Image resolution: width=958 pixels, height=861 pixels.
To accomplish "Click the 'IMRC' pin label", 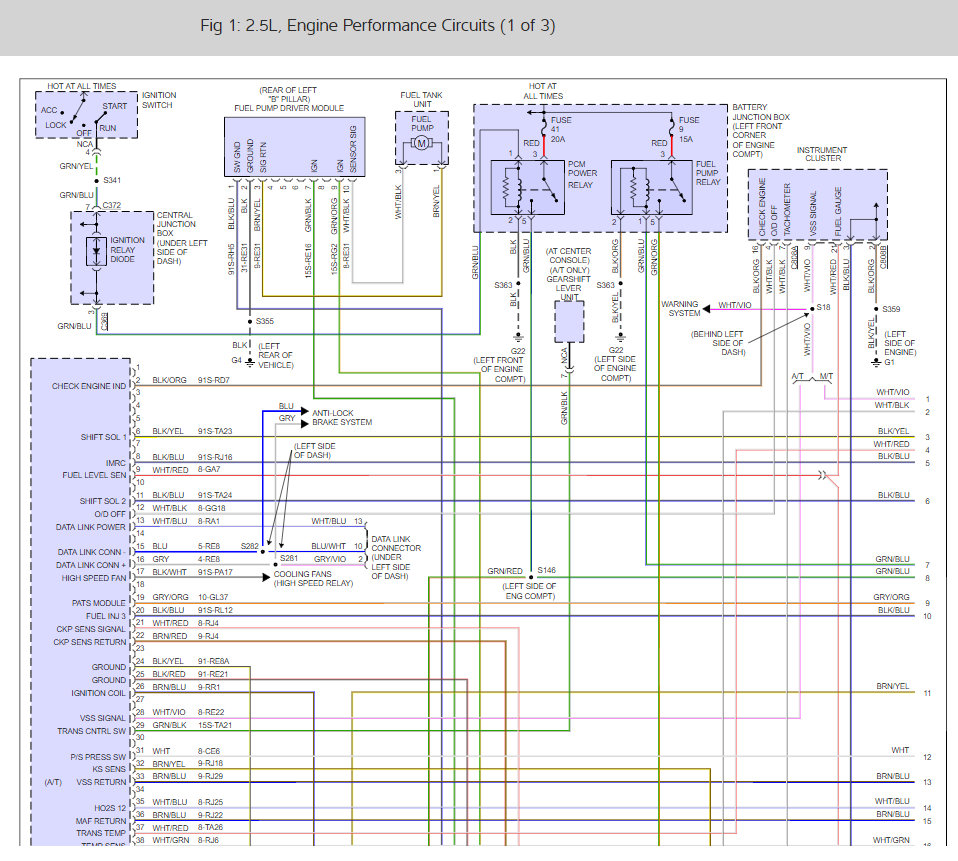I will (115, 463).
